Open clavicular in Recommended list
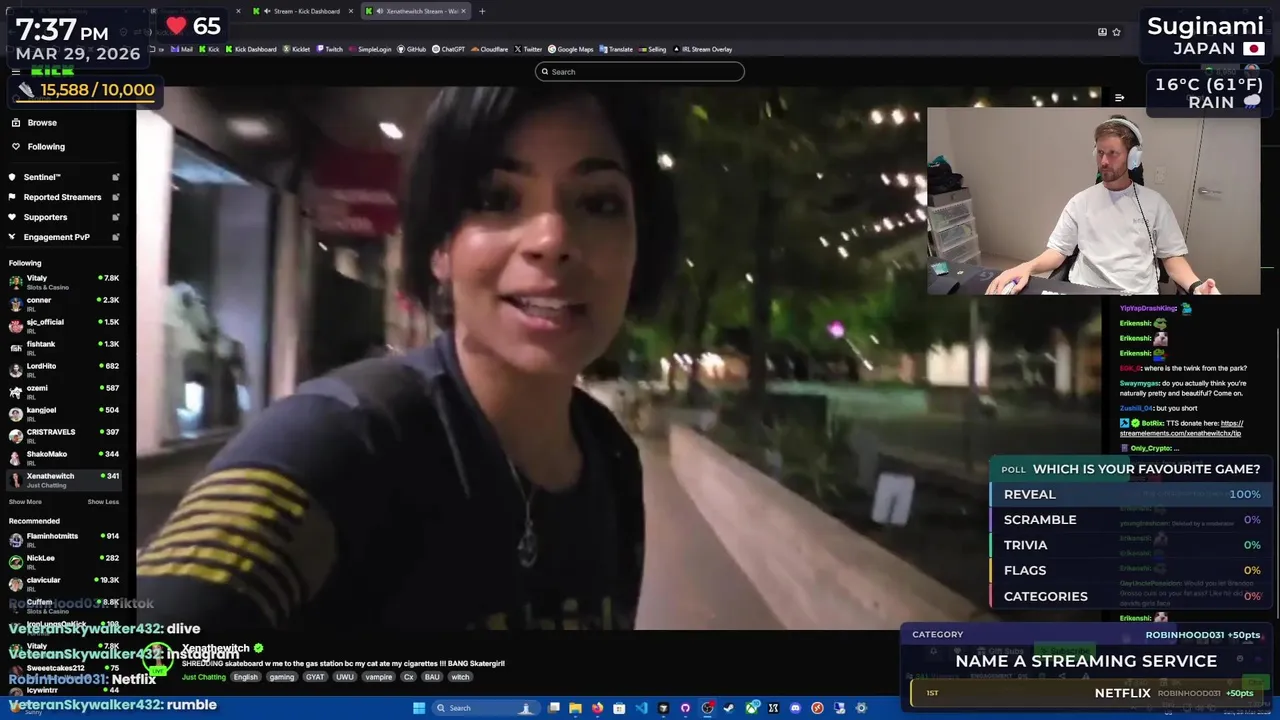The height and width of the screenshot is (720, 1280). click(x=64, y=583)
